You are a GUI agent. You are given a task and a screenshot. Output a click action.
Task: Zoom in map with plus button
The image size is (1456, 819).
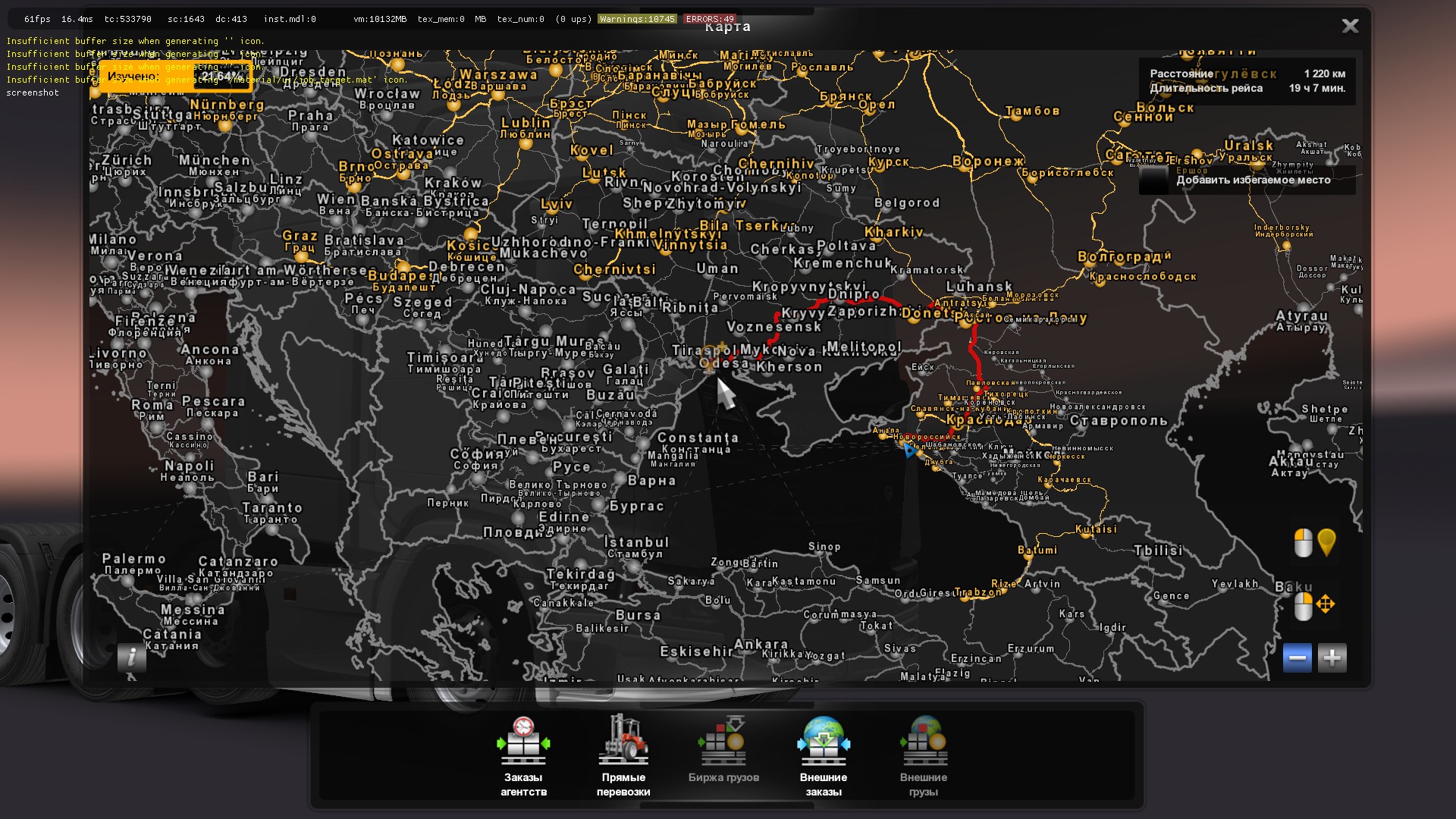[x=1332, y=657]
